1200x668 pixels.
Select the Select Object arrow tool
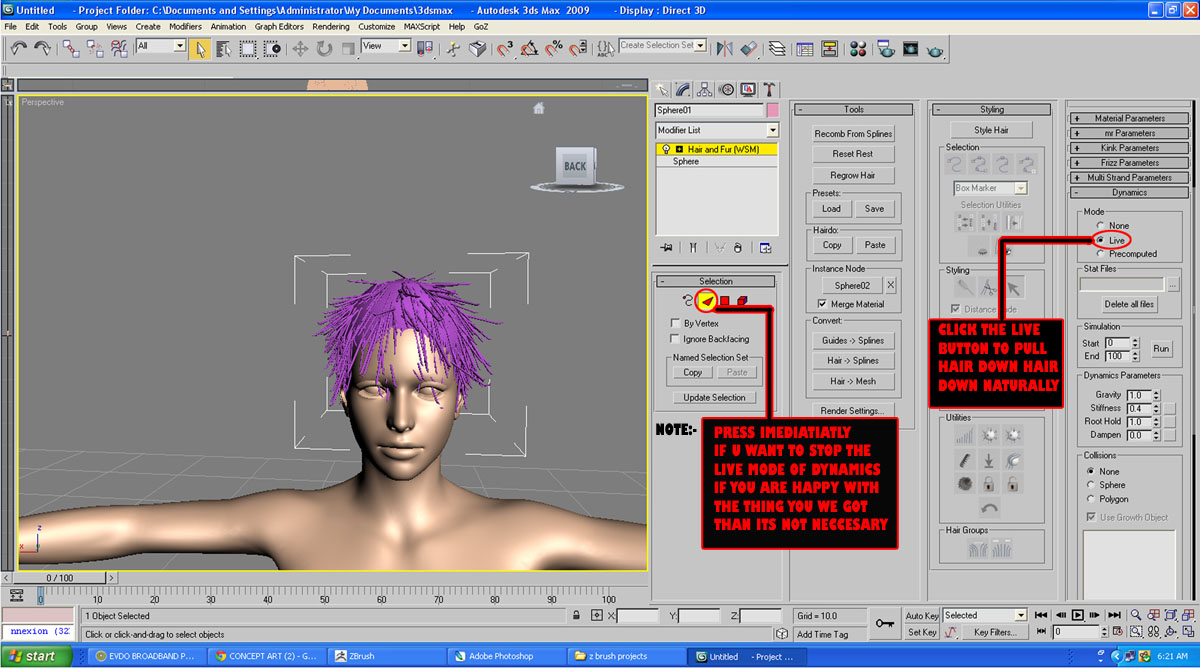click(200, 47)
